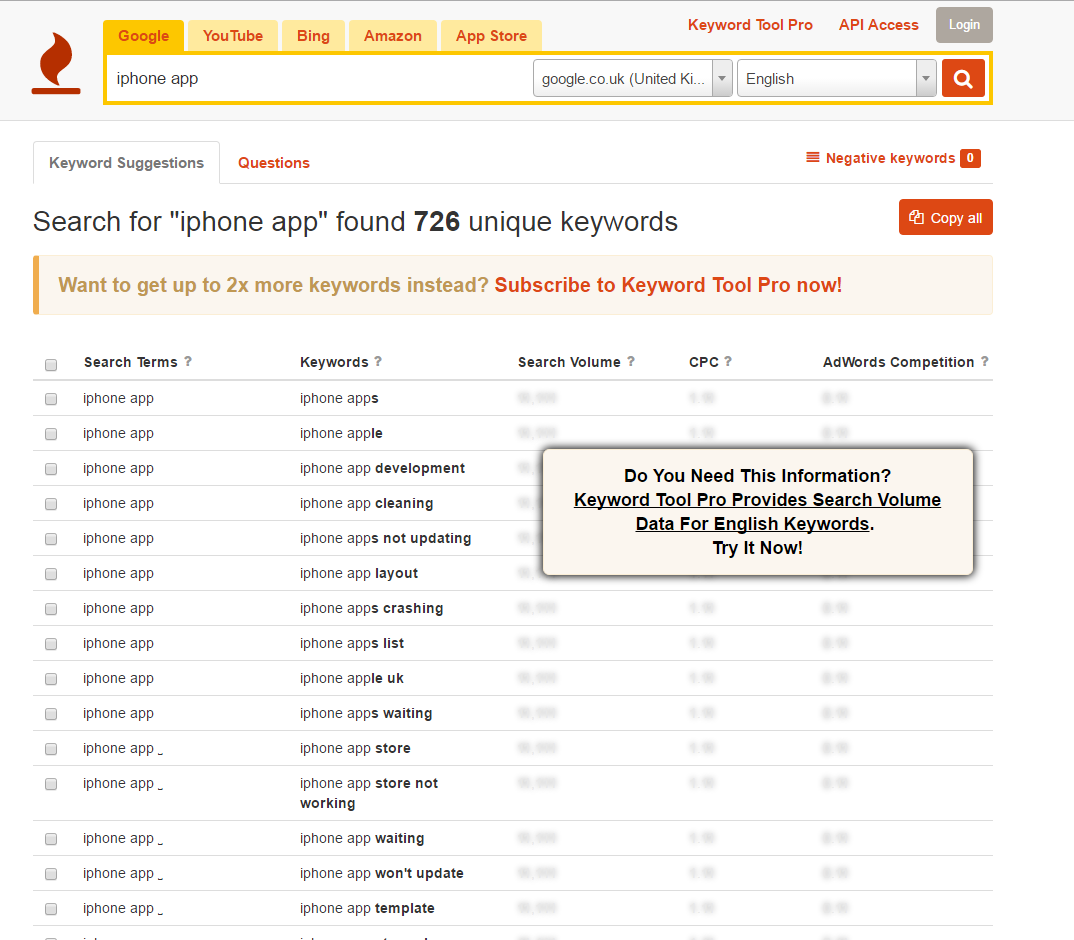Switch to the App Store tab
1074x940 pixels.
491,36
